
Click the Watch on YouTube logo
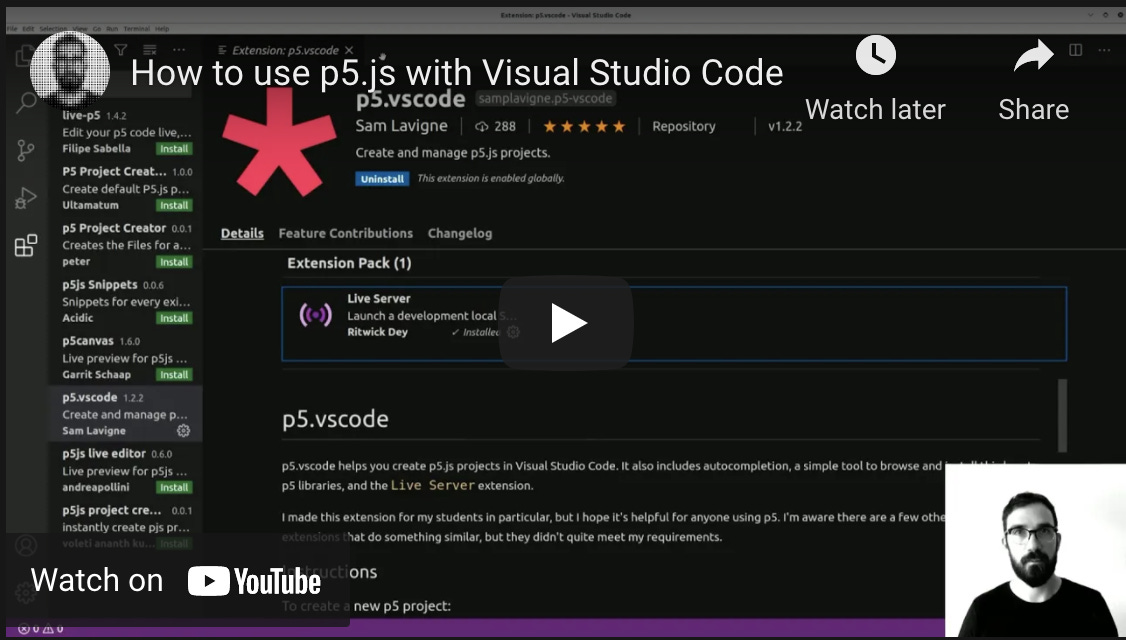[x=254, y=581]
